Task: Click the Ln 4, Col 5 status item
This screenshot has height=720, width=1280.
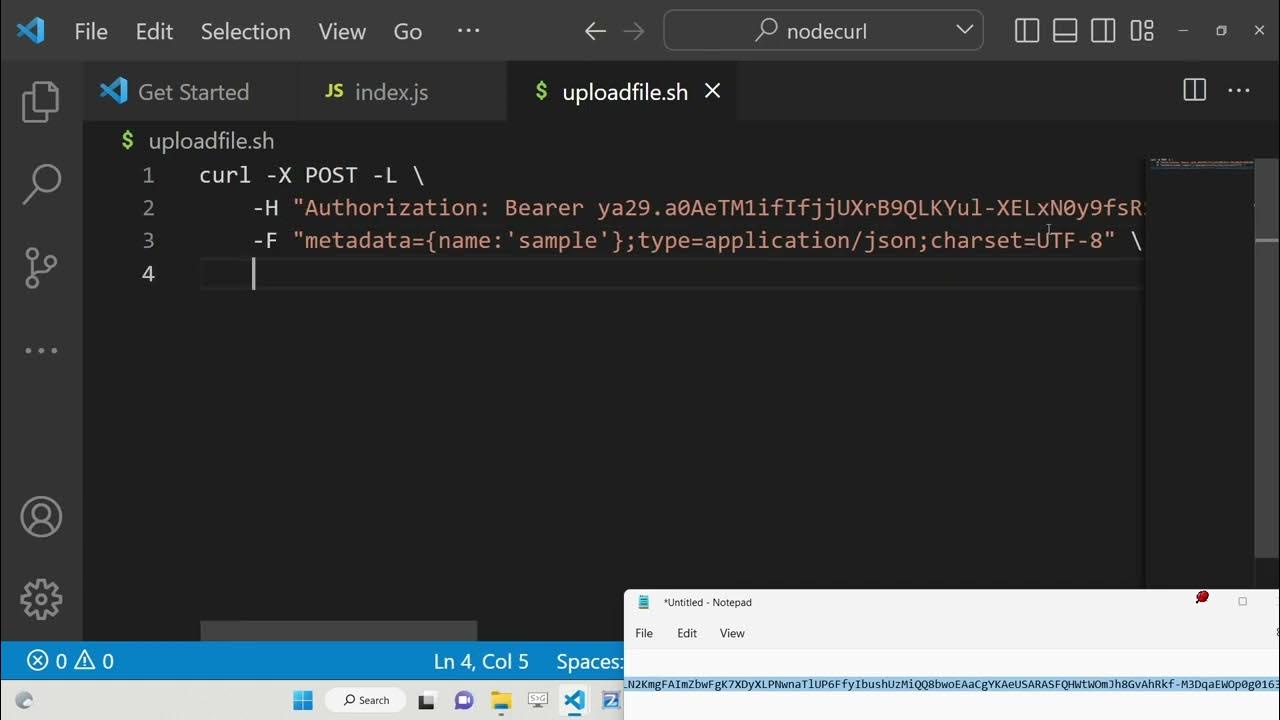Action: (x=481, y=661)
